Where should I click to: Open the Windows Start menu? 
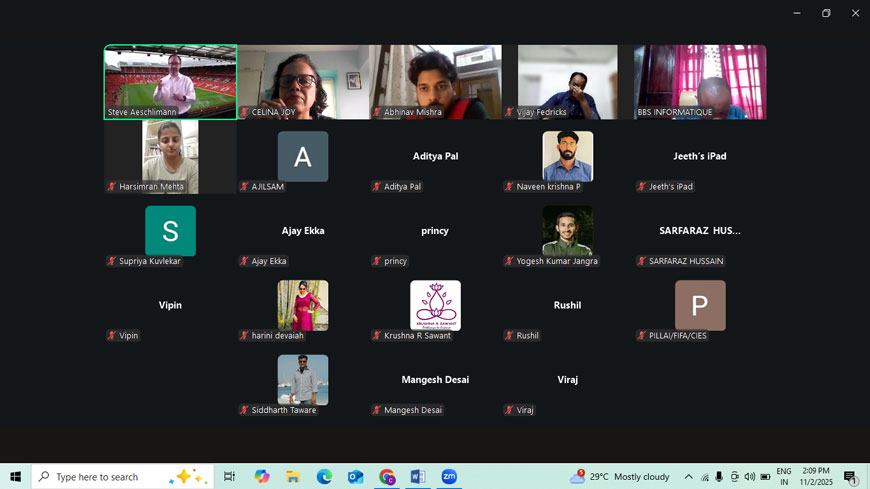pyautogui.click(x=15, y=477)
